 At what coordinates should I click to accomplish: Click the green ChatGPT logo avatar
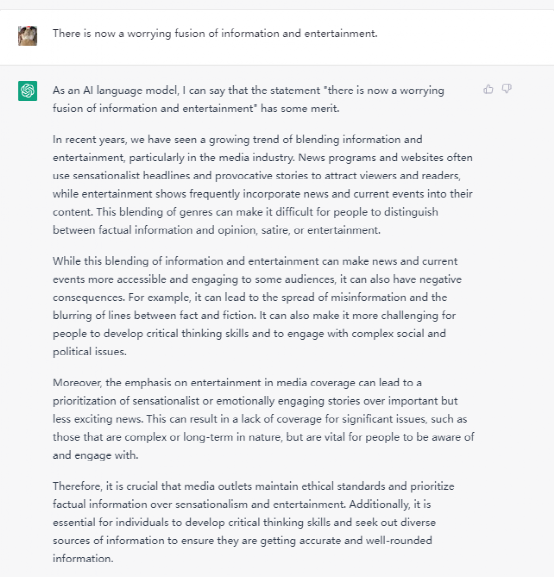[28, 91]
